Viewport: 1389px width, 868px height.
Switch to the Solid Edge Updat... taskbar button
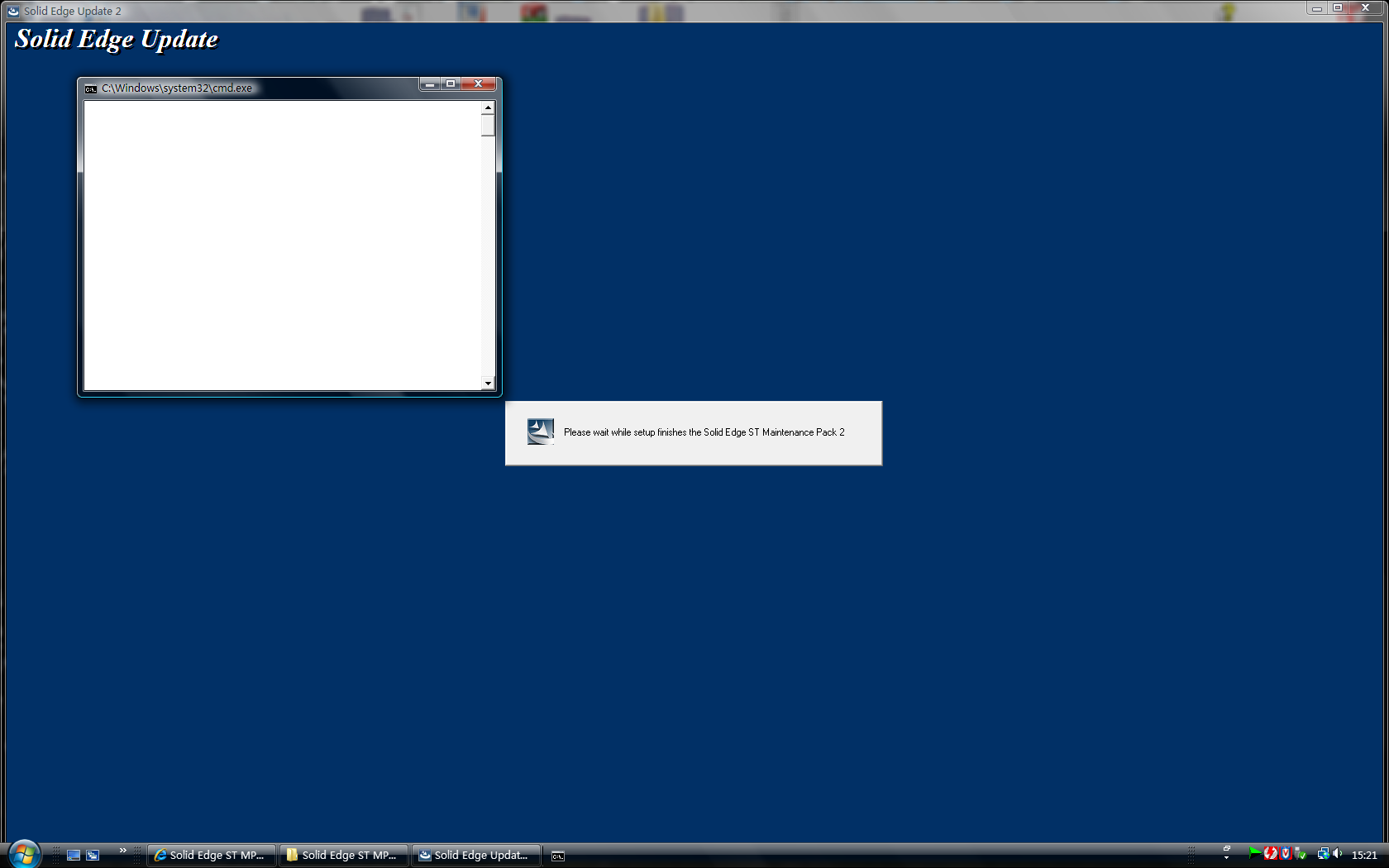[476, 856]
